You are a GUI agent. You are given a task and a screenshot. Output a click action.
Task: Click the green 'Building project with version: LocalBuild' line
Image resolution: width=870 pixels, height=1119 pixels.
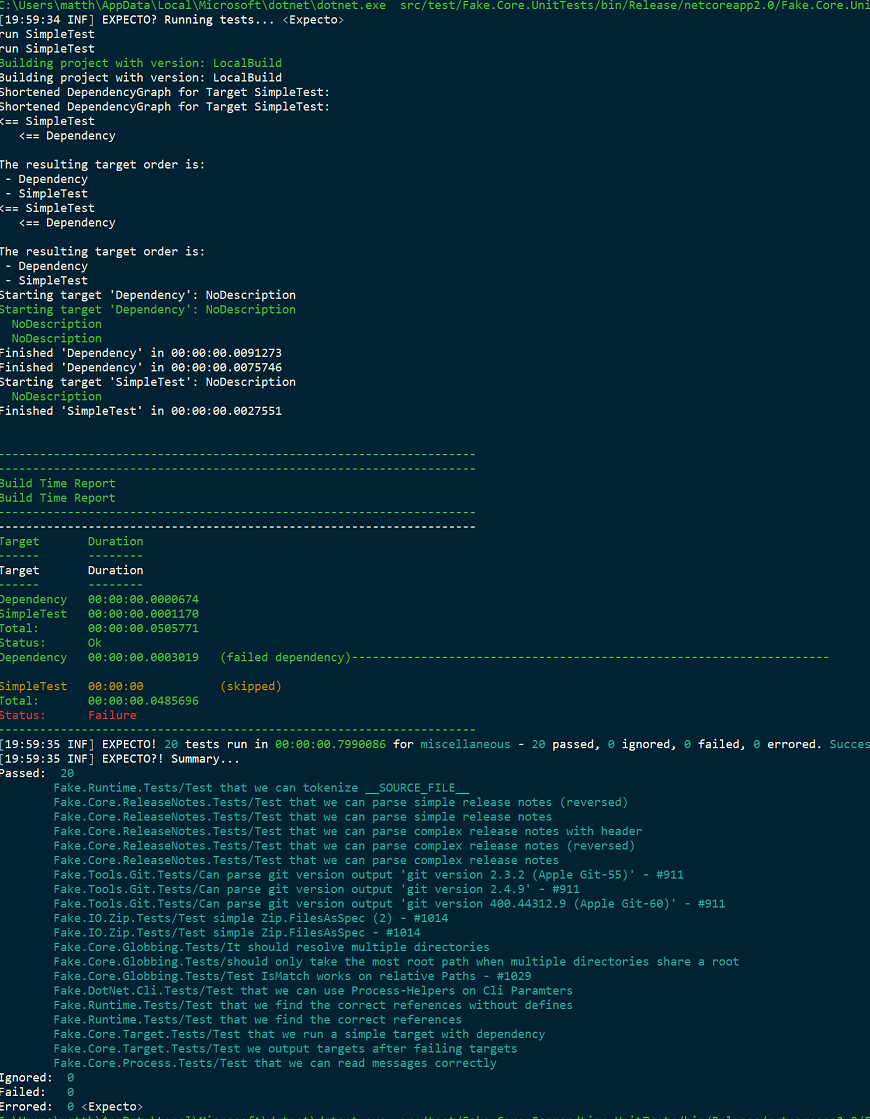click(x=141, y=63)
